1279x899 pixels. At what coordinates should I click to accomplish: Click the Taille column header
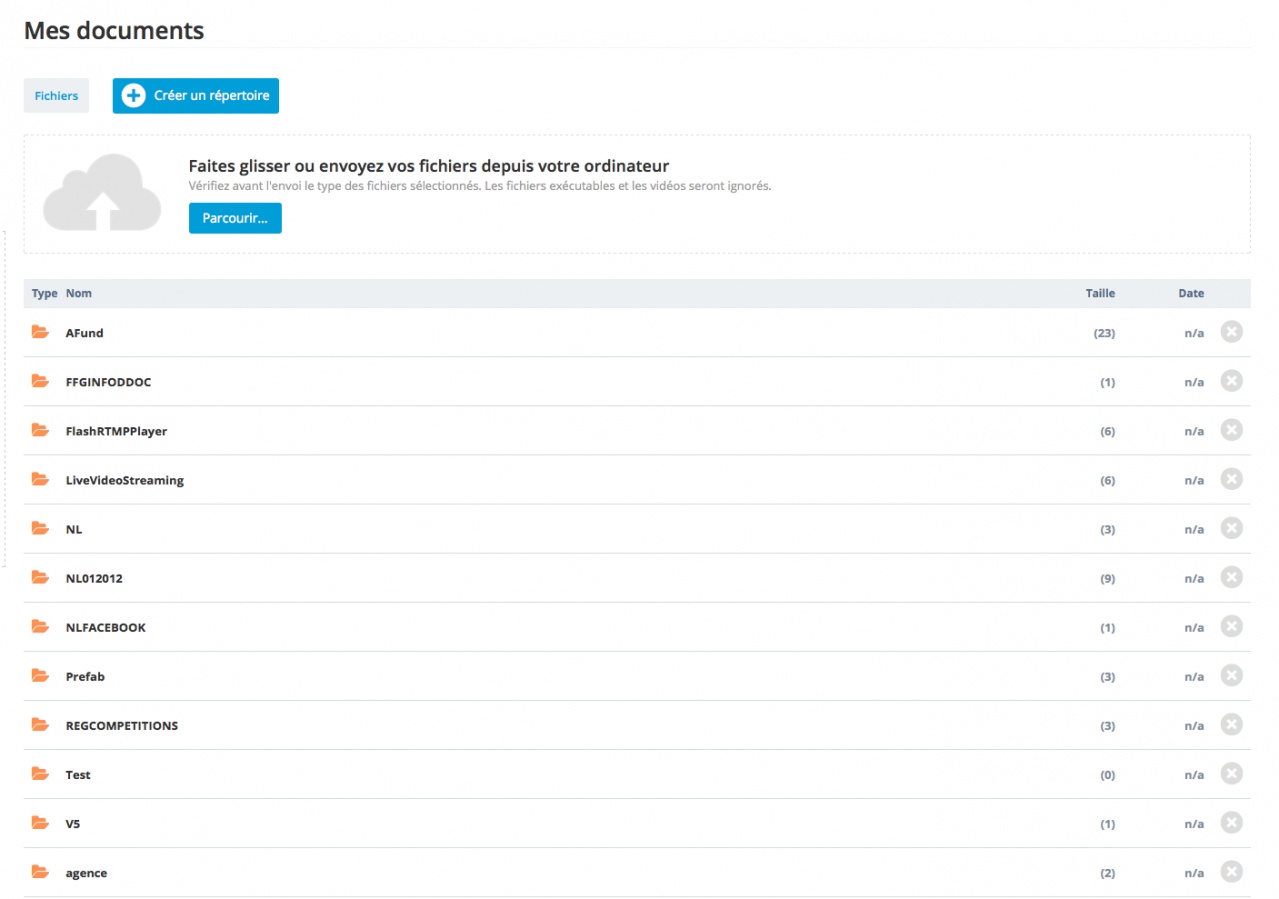click(1100, 293)
